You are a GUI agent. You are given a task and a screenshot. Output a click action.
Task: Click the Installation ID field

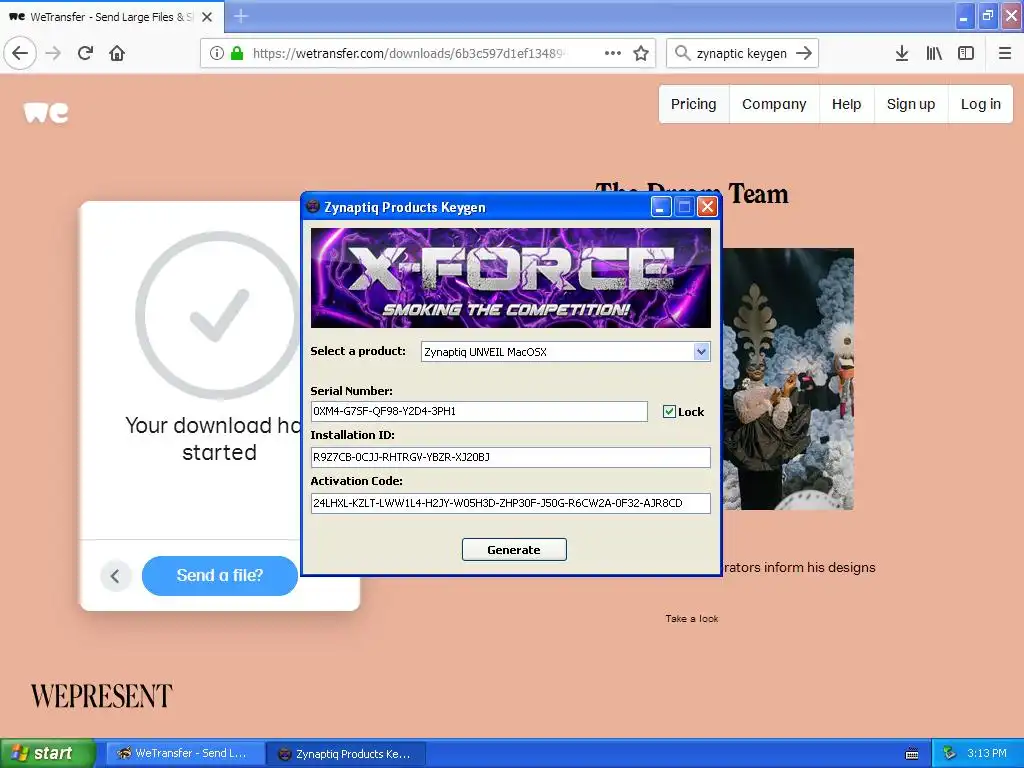coord(510,457)
